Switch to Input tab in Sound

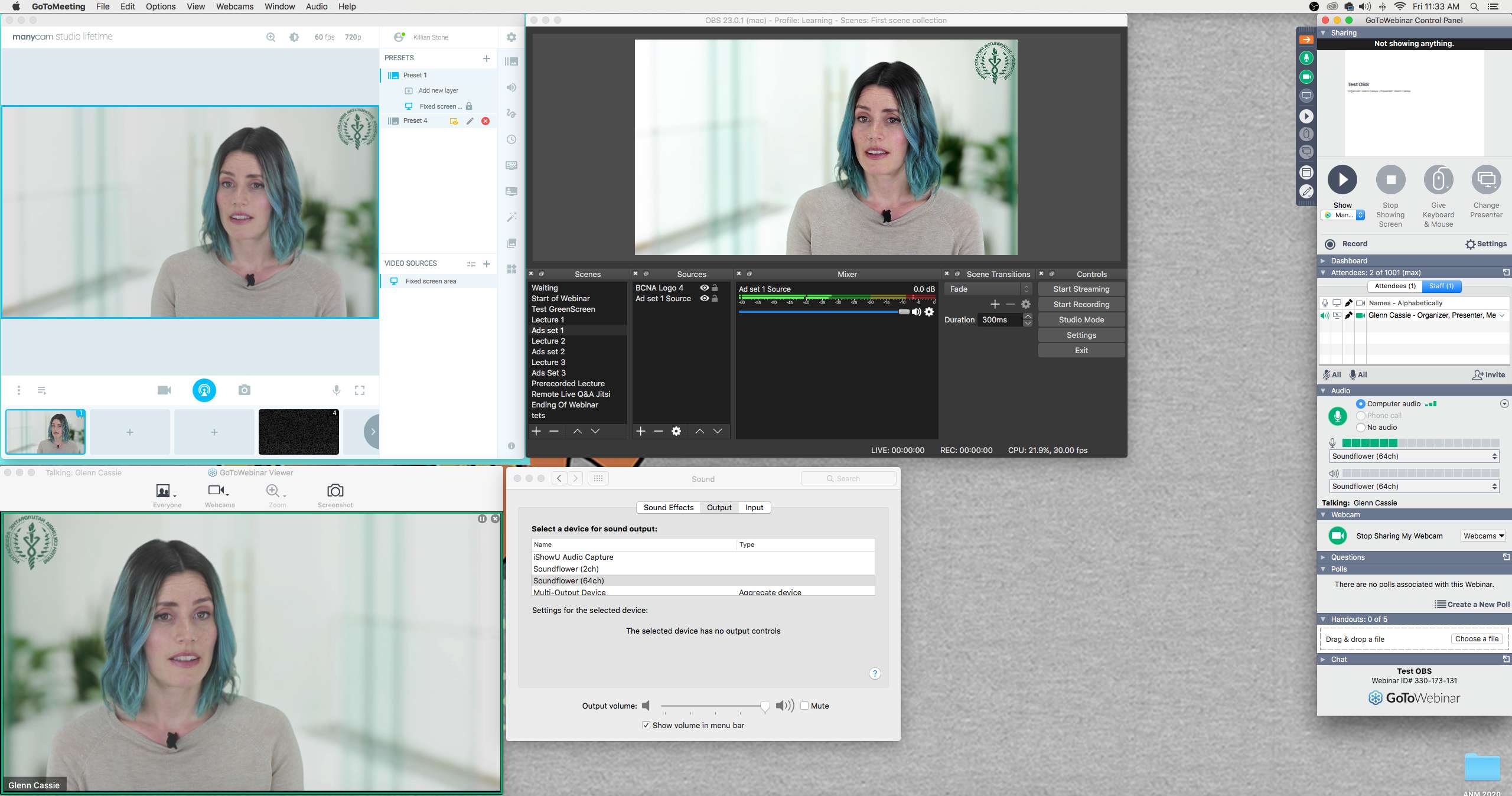click(x=754, y=507)
